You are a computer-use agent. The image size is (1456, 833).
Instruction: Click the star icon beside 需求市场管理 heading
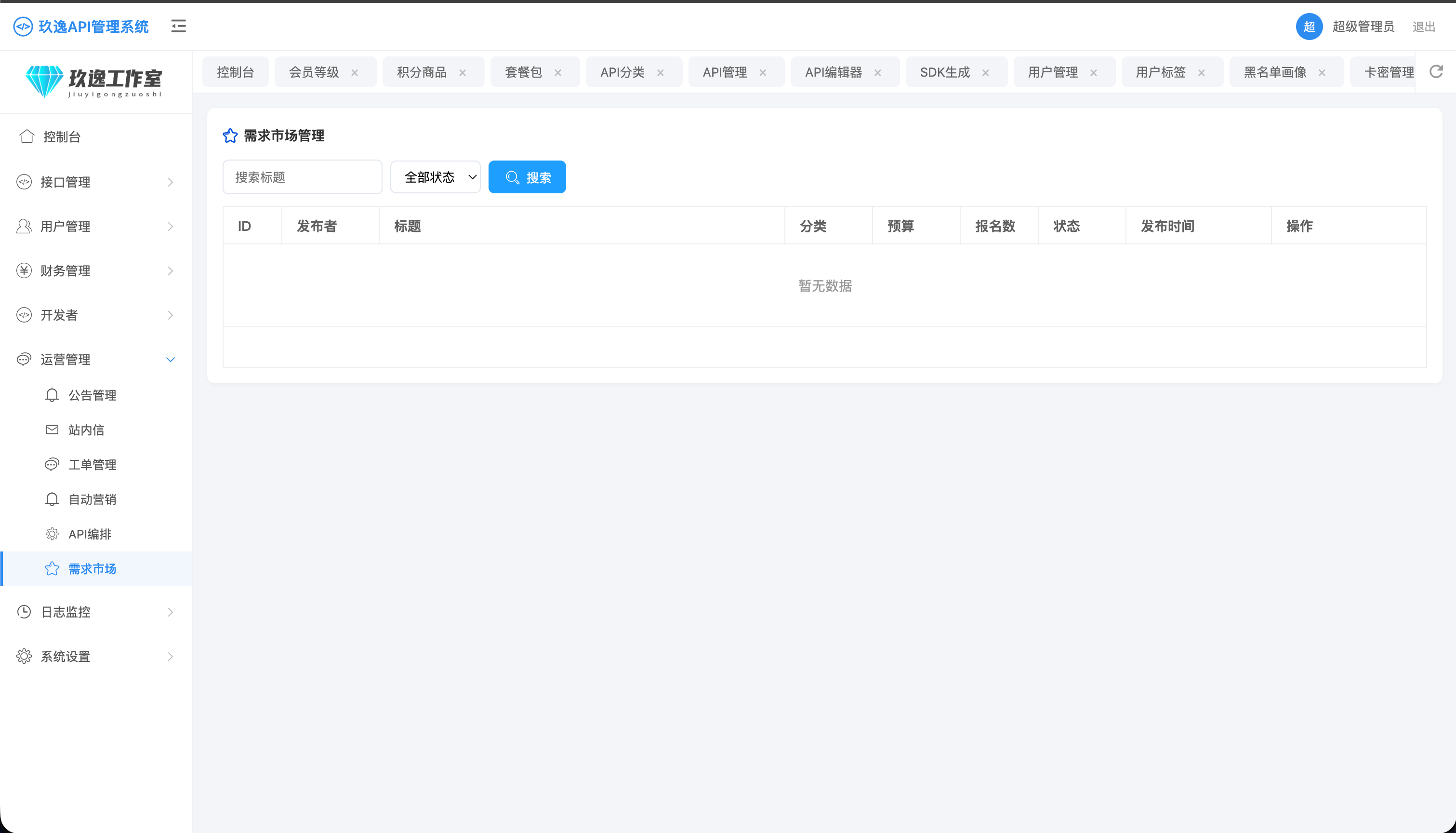coord(230,135)
